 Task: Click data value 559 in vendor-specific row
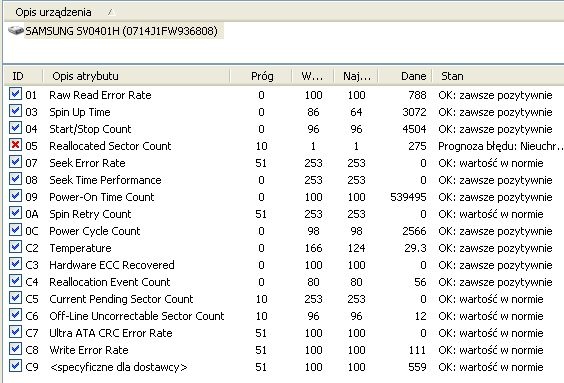tap(417, 367)
